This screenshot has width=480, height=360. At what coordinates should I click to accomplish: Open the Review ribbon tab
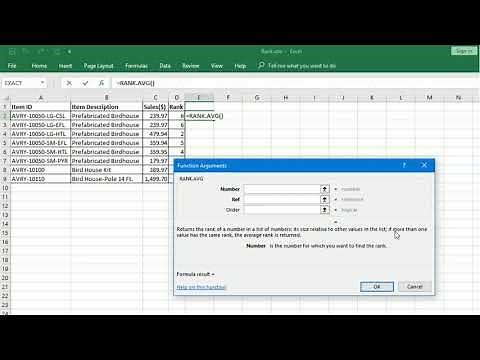190,66
